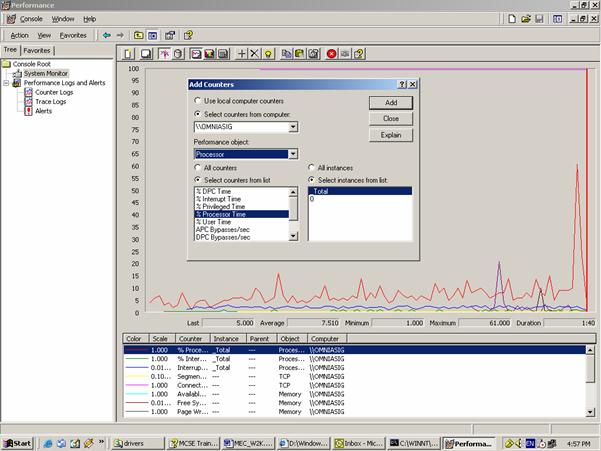Click the Clear Display toolbar icon

pos(146,53)
